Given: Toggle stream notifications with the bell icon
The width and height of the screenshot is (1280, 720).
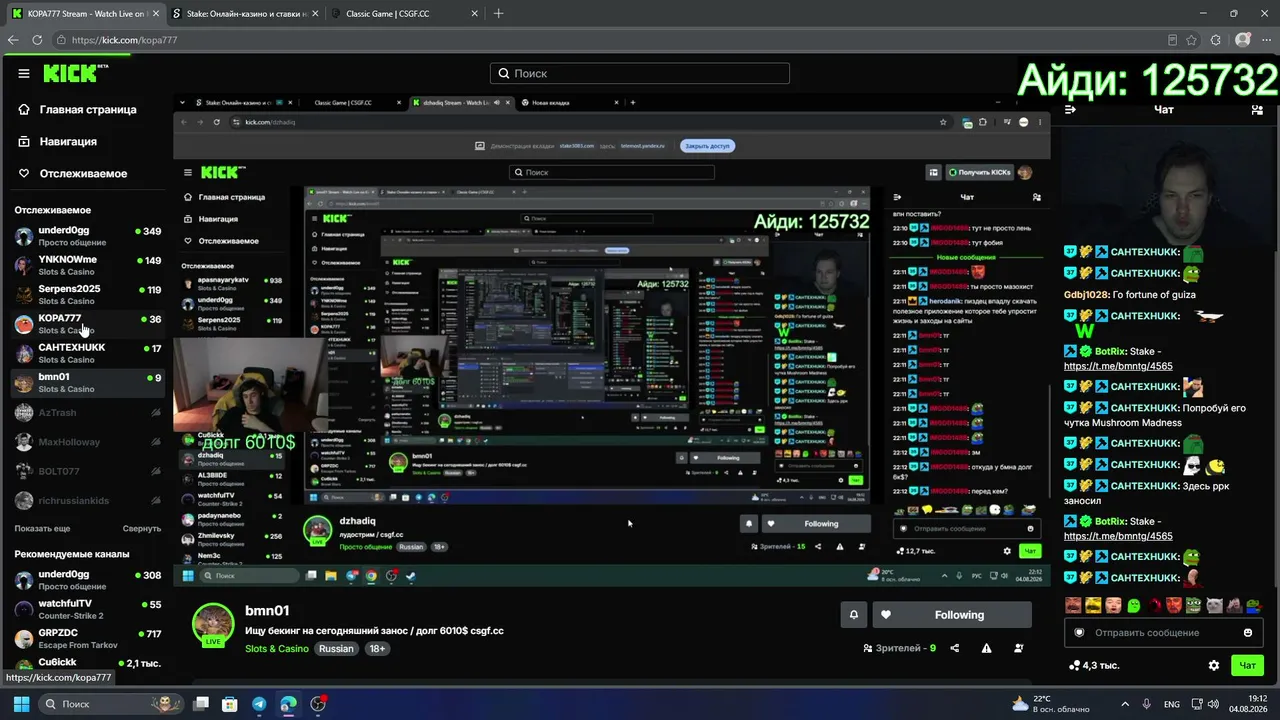Looking at the screenshot, I should [853, 615].
